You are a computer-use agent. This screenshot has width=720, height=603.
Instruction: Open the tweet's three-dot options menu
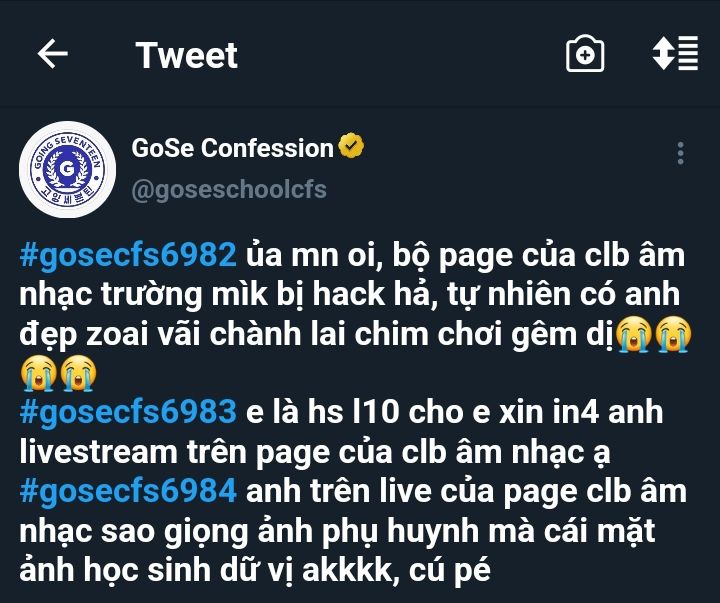coord(681,153)
